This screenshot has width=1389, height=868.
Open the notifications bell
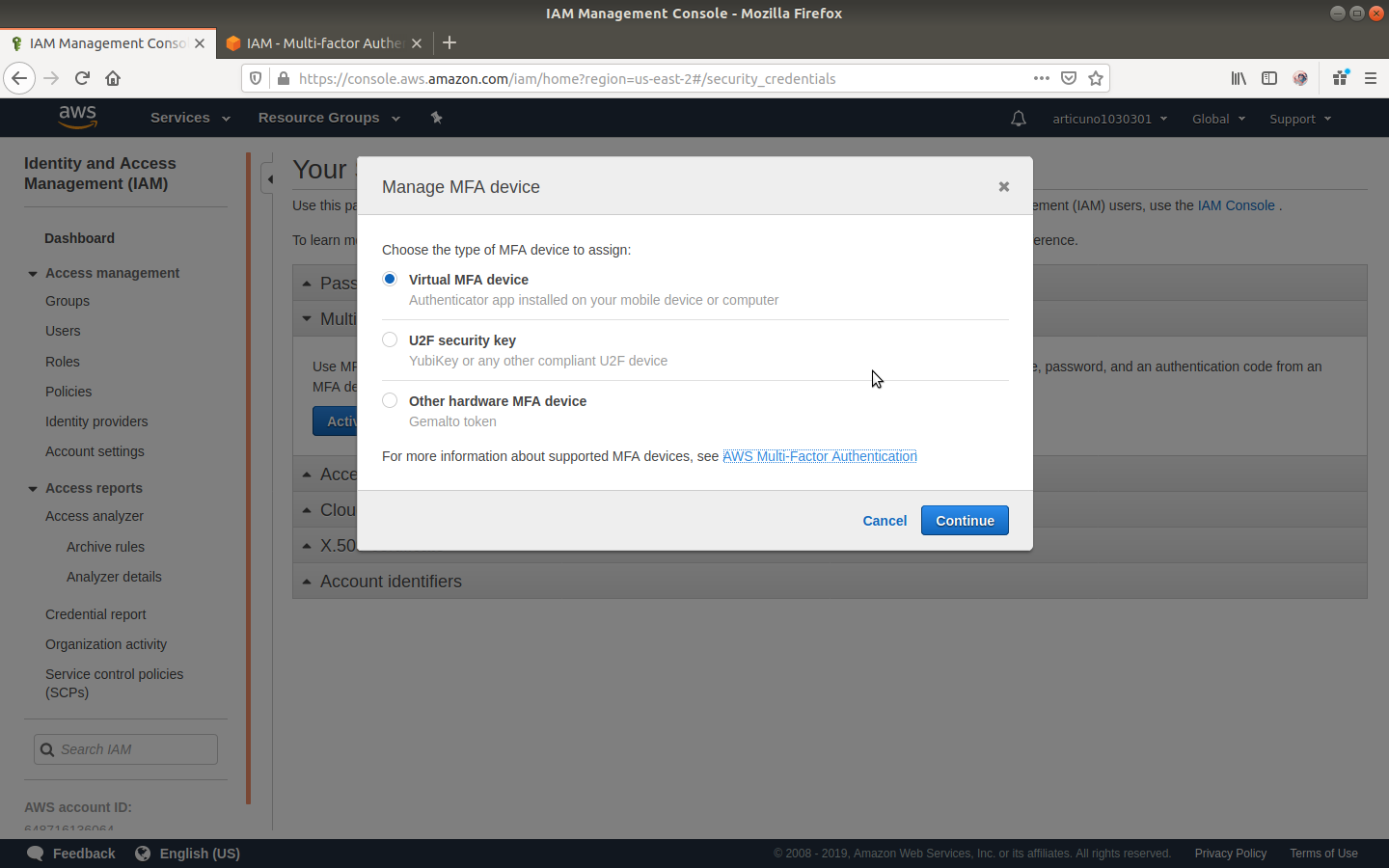point(1019,119)
